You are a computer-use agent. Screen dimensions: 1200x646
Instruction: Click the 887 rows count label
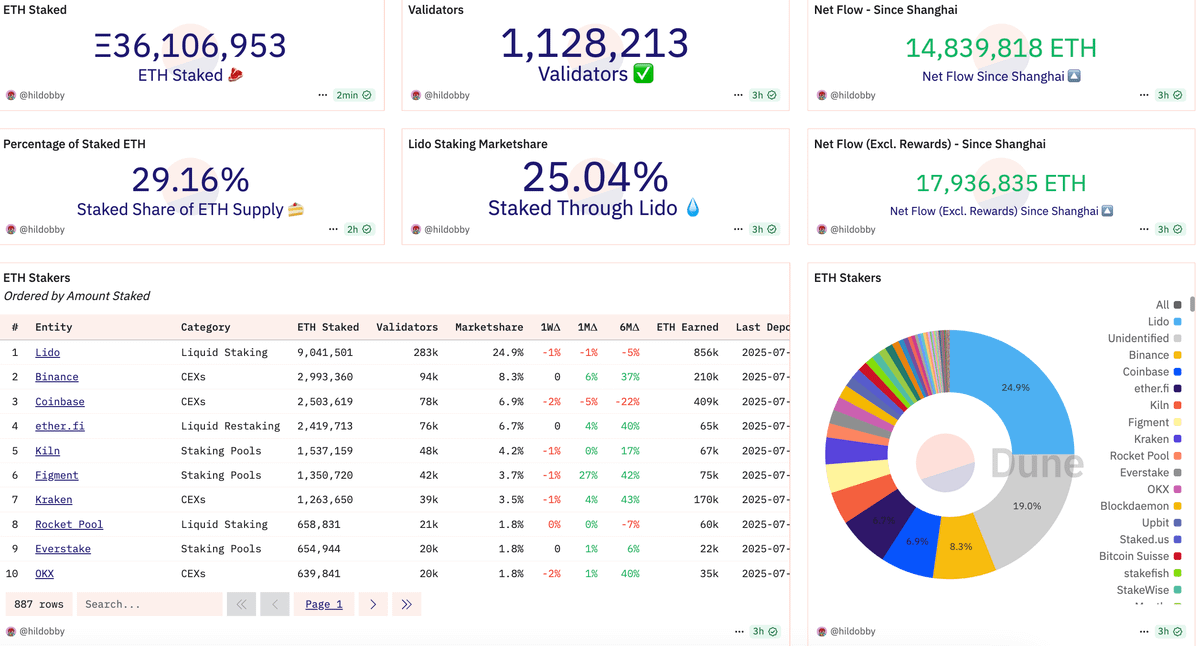pos(39,604)
